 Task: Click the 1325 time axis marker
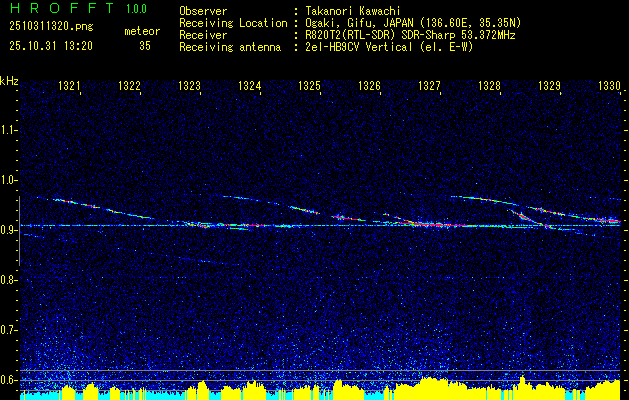click(310, 85)
